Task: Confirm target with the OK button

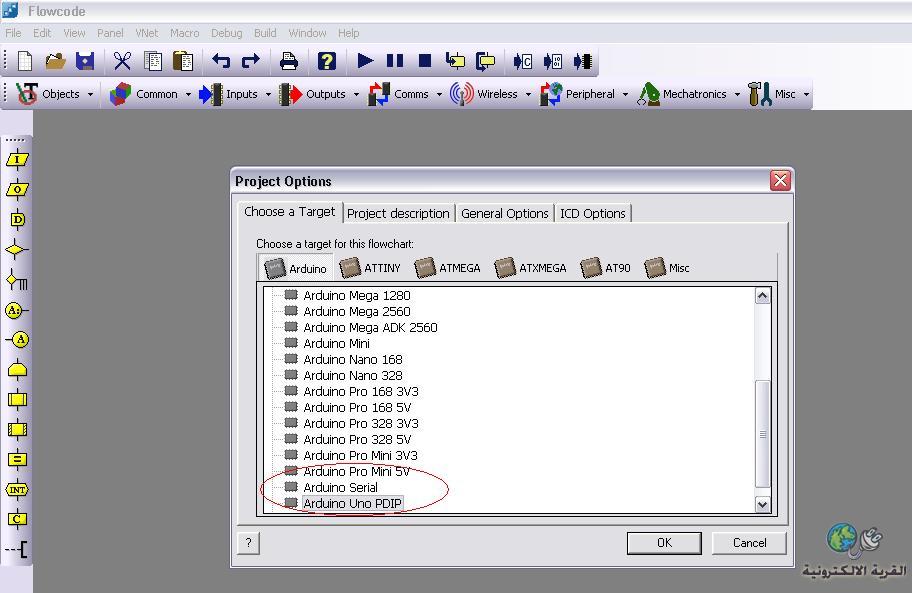Action: coord(664,543)
